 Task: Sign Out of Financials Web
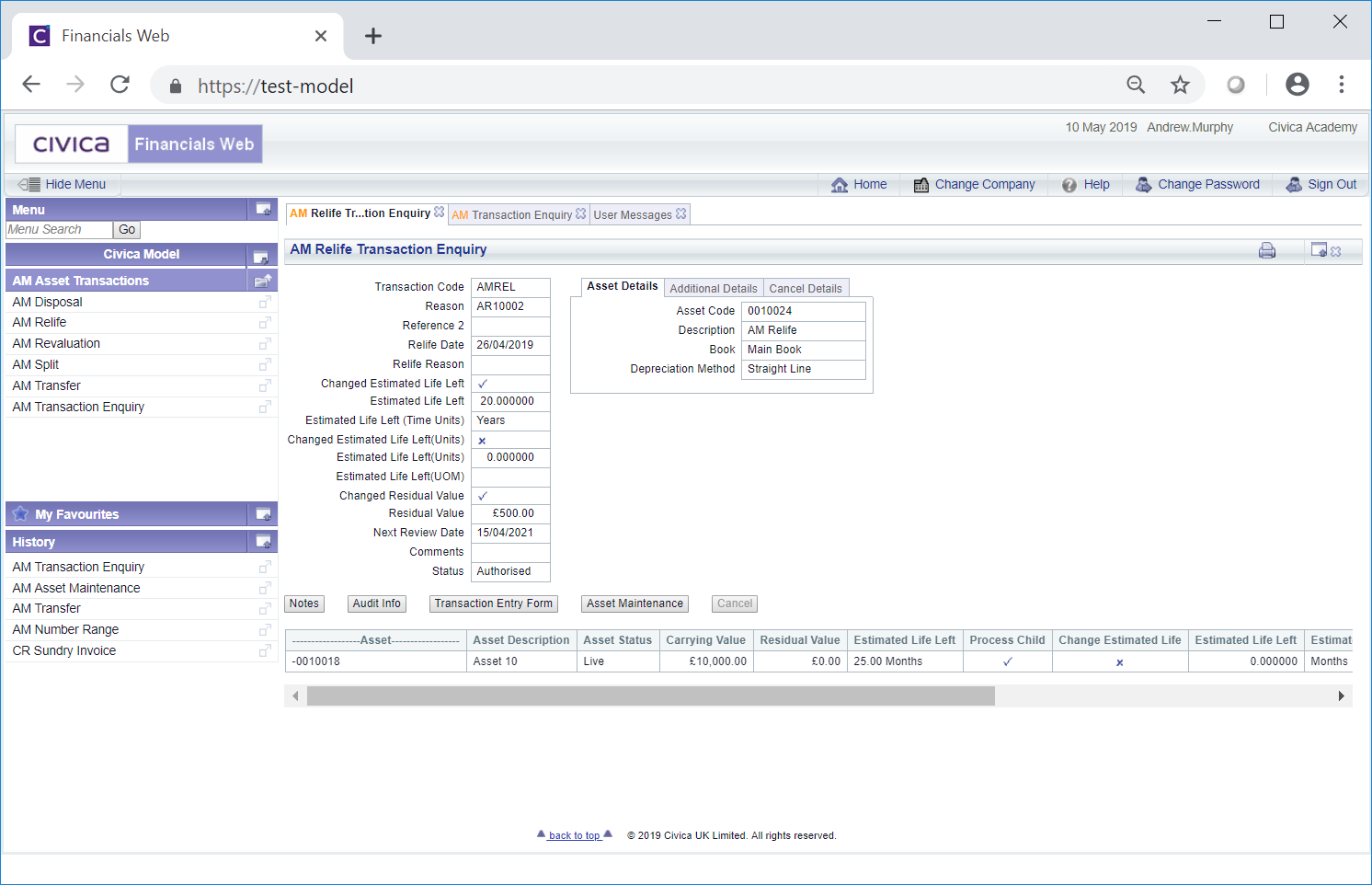[x=1321, y=184]
